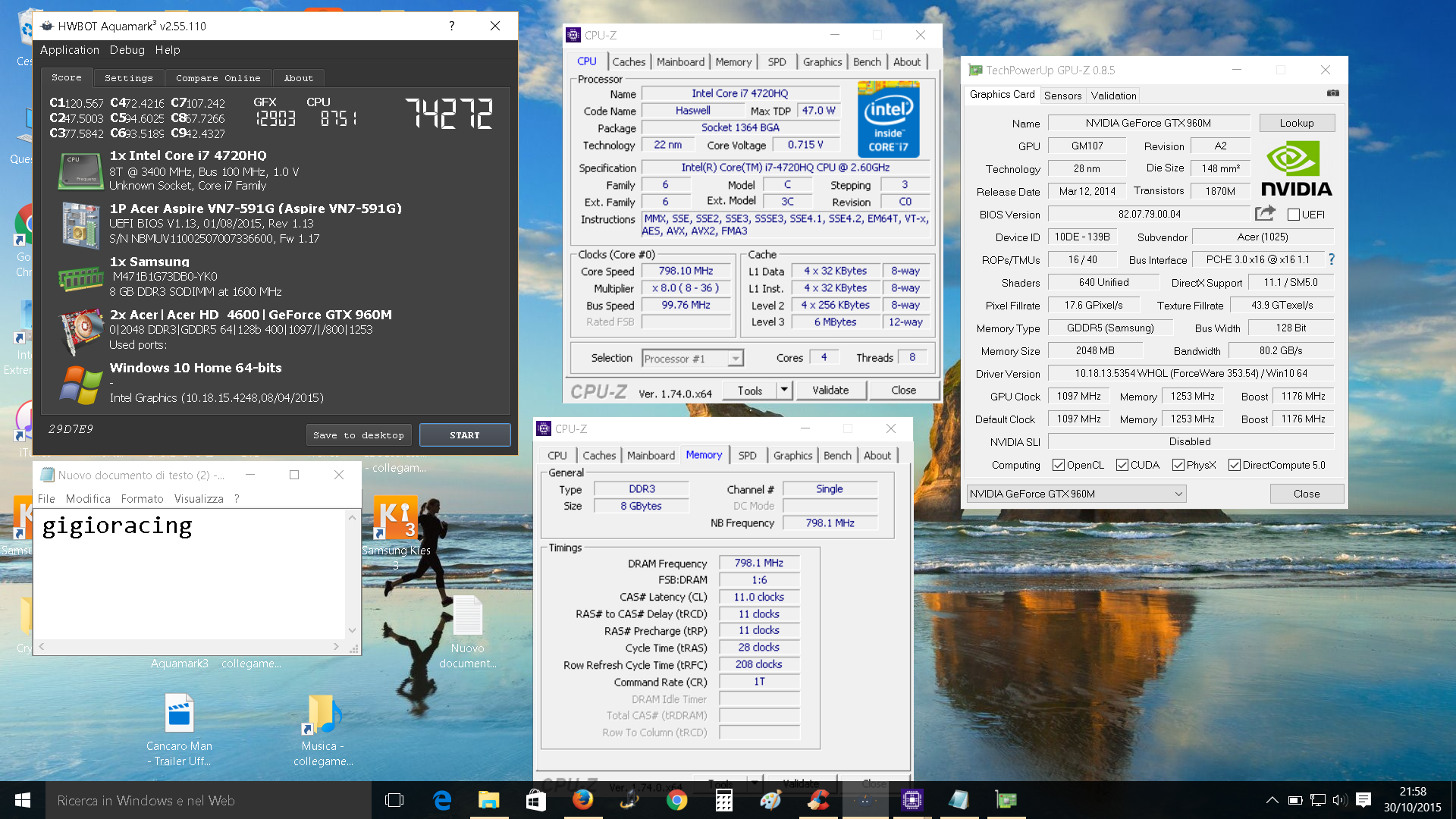1456x819 pixels.
Task: Click the scroll-right arrow in Notepad horizontal scrollbar
Action: coord(336,647)
